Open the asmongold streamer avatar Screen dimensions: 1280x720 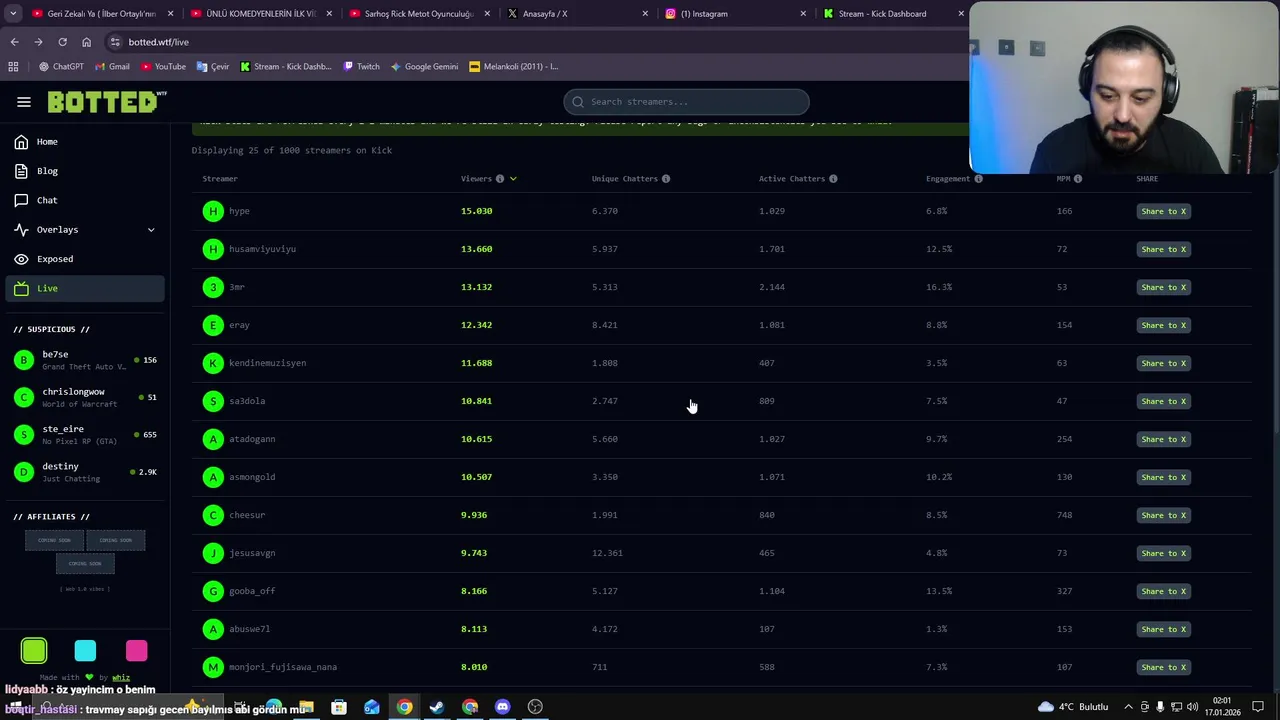pyautogui.click(x=213, y=477)
